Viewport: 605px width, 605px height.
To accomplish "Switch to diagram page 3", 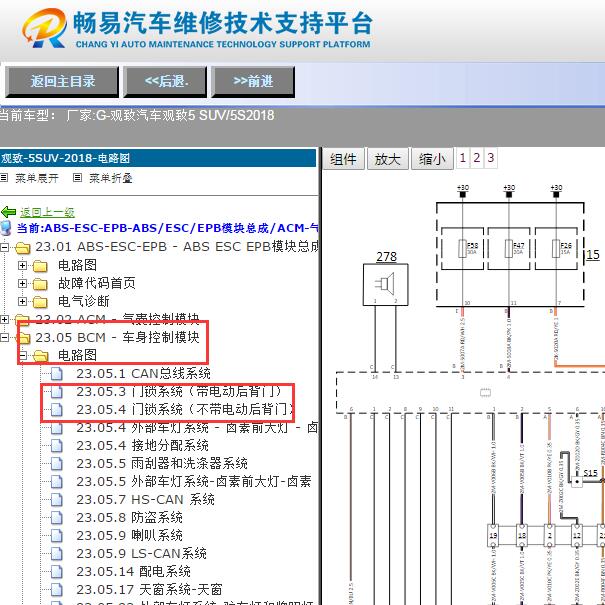I will 490,157.
